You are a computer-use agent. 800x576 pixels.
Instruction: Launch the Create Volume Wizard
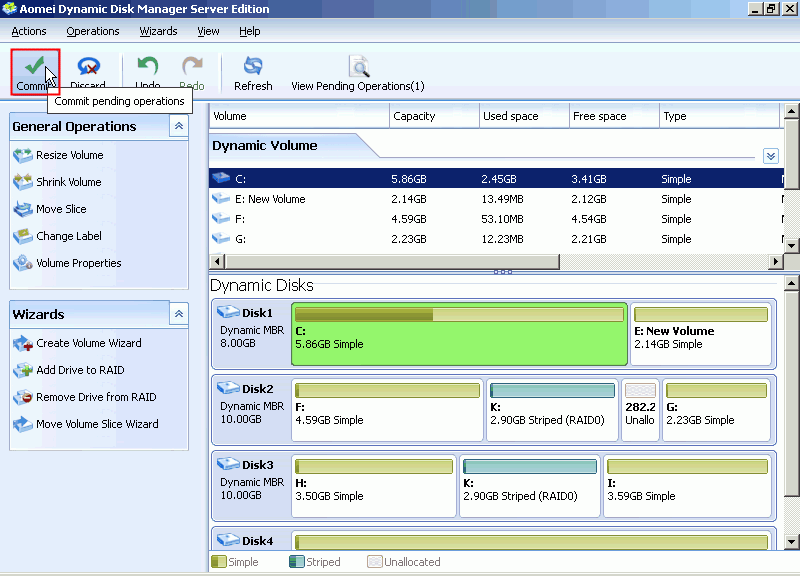tap(88, 343)
